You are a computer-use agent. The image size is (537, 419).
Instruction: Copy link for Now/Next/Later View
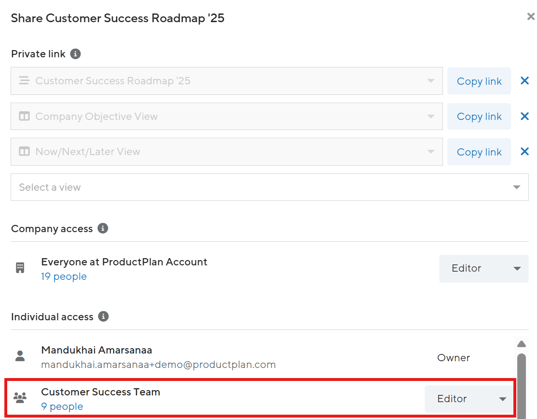[479, 152]
